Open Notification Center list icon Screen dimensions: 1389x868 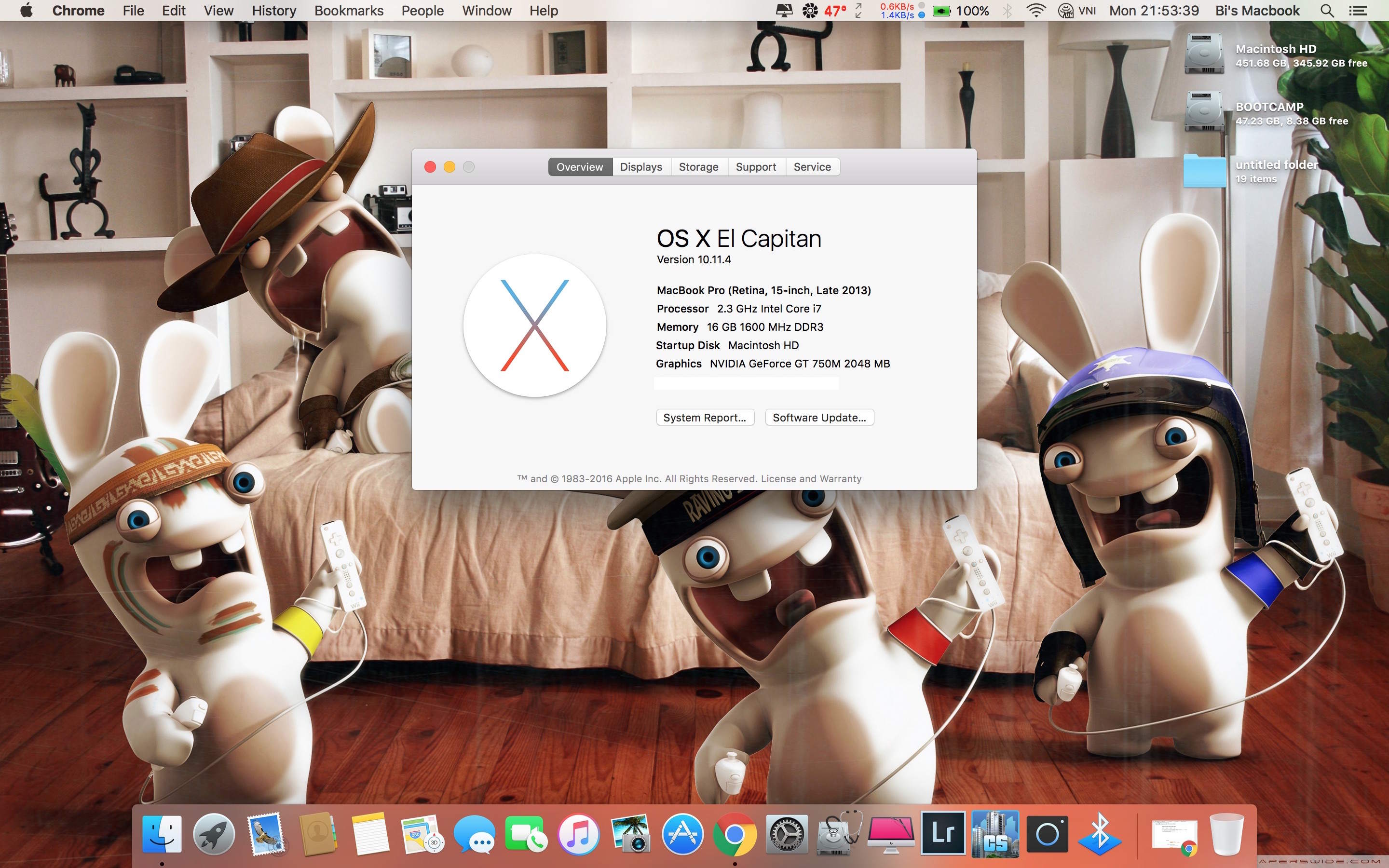1358,11
